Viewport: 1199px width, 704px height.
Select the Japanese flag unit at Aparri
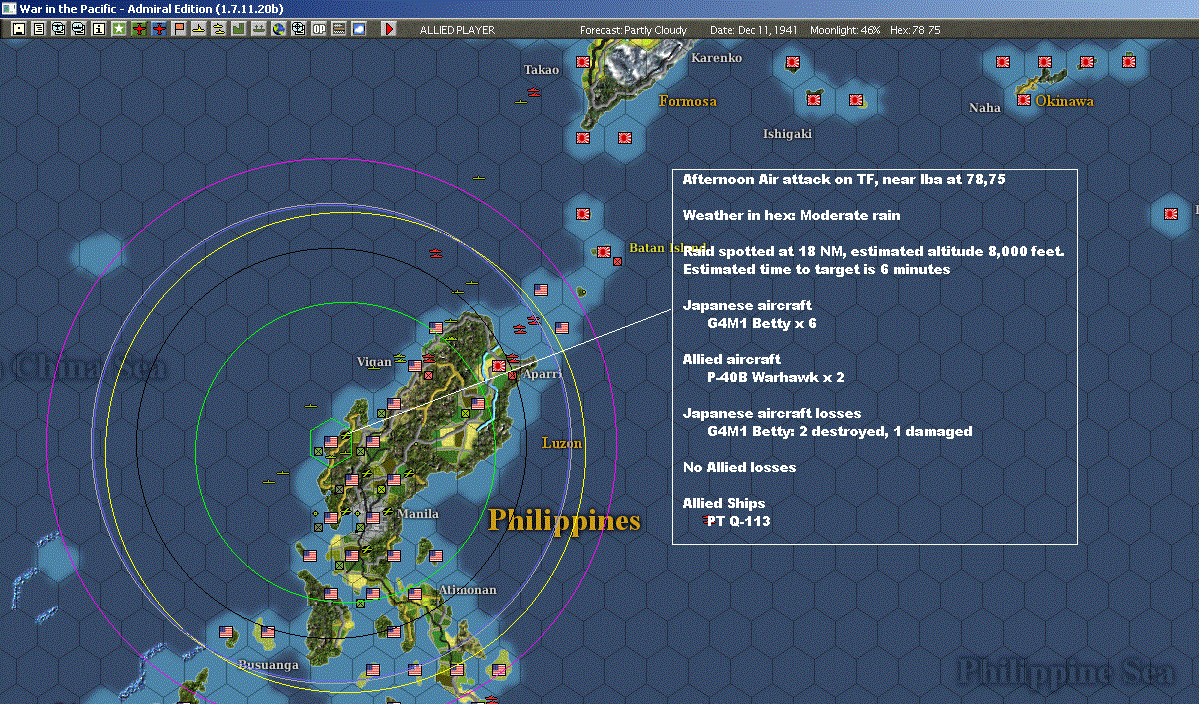coord(499,366)
